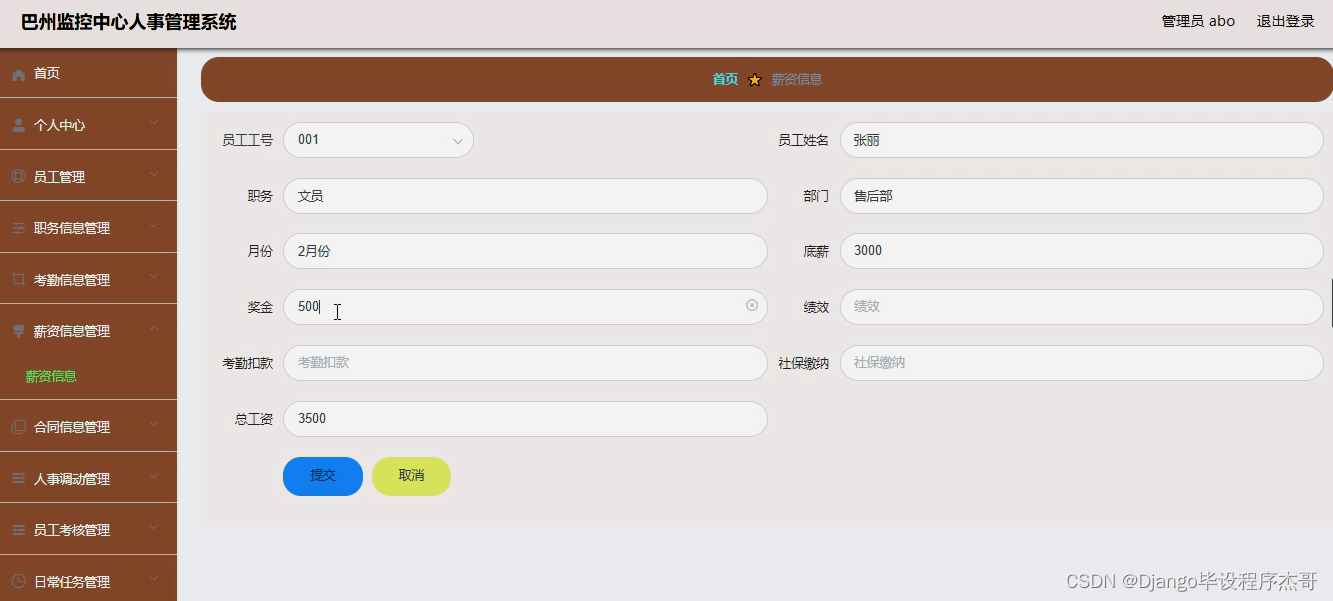Click the empty 考勤扣款 input field

click(x=525, y=363)
